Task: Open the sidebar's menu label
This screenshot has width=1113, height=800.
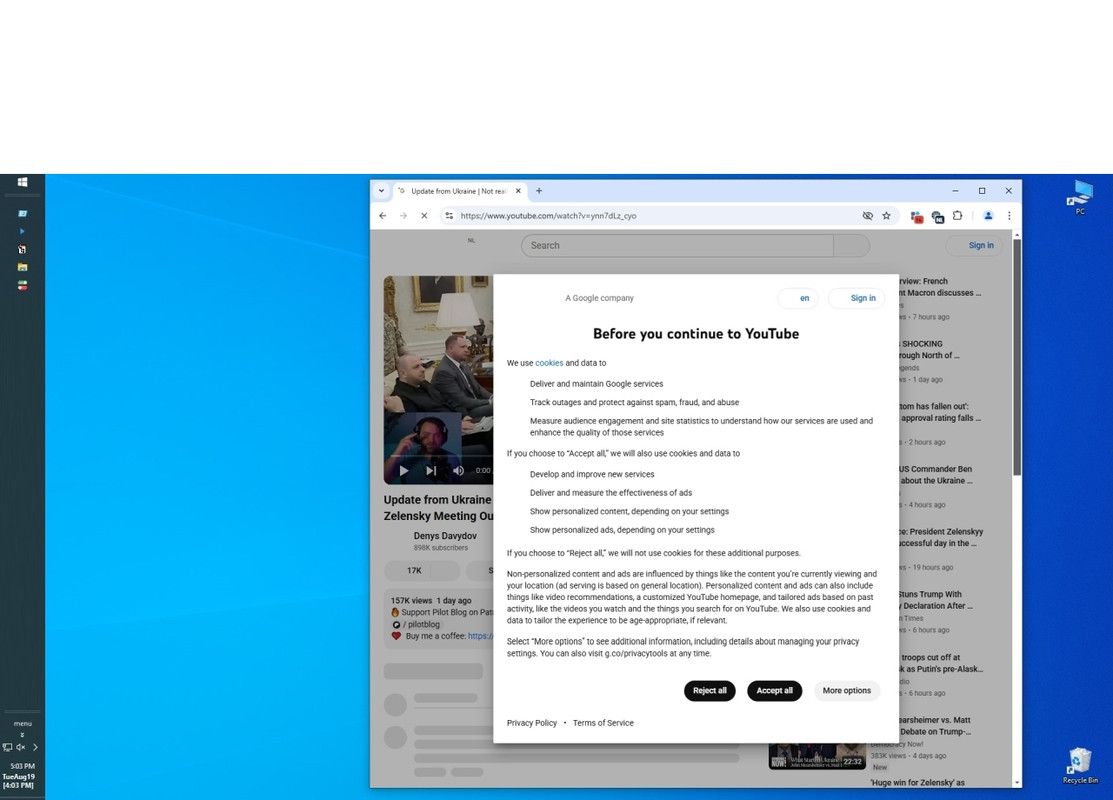Action: [22, 723]
